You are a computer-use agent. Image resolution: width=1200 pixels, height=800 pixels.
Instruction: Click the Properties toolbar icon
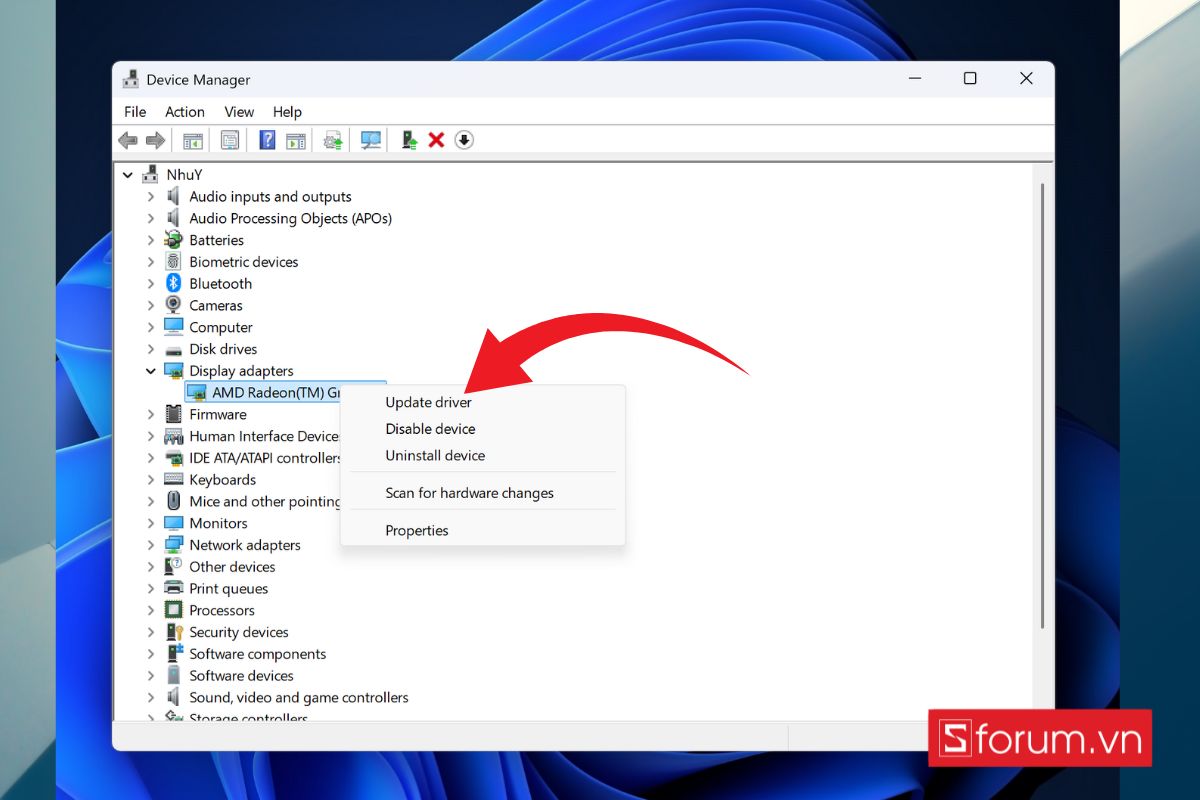click(x=230, y=141)
